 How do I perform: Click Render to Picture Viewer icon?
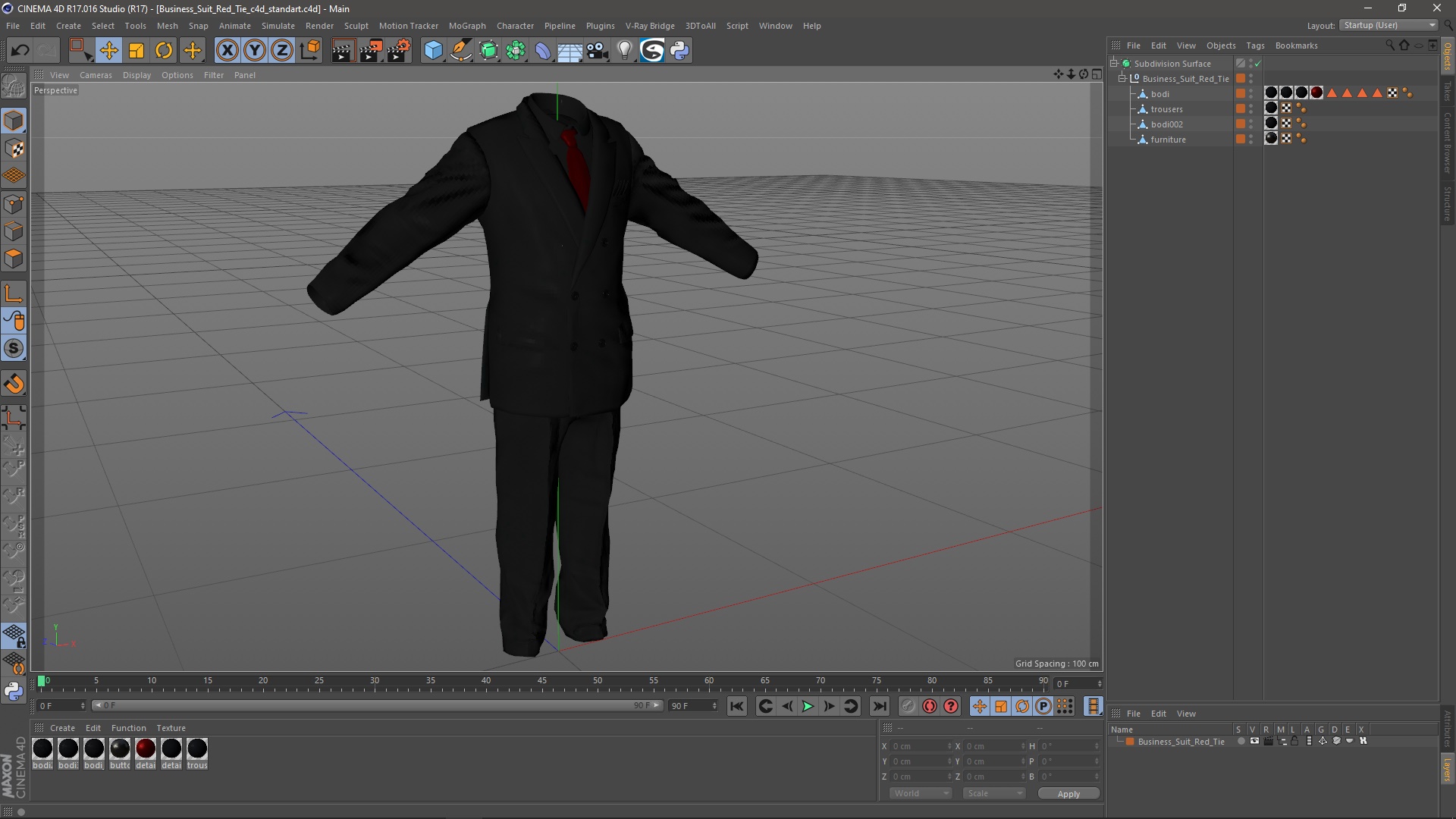click(x=371, y=51)
